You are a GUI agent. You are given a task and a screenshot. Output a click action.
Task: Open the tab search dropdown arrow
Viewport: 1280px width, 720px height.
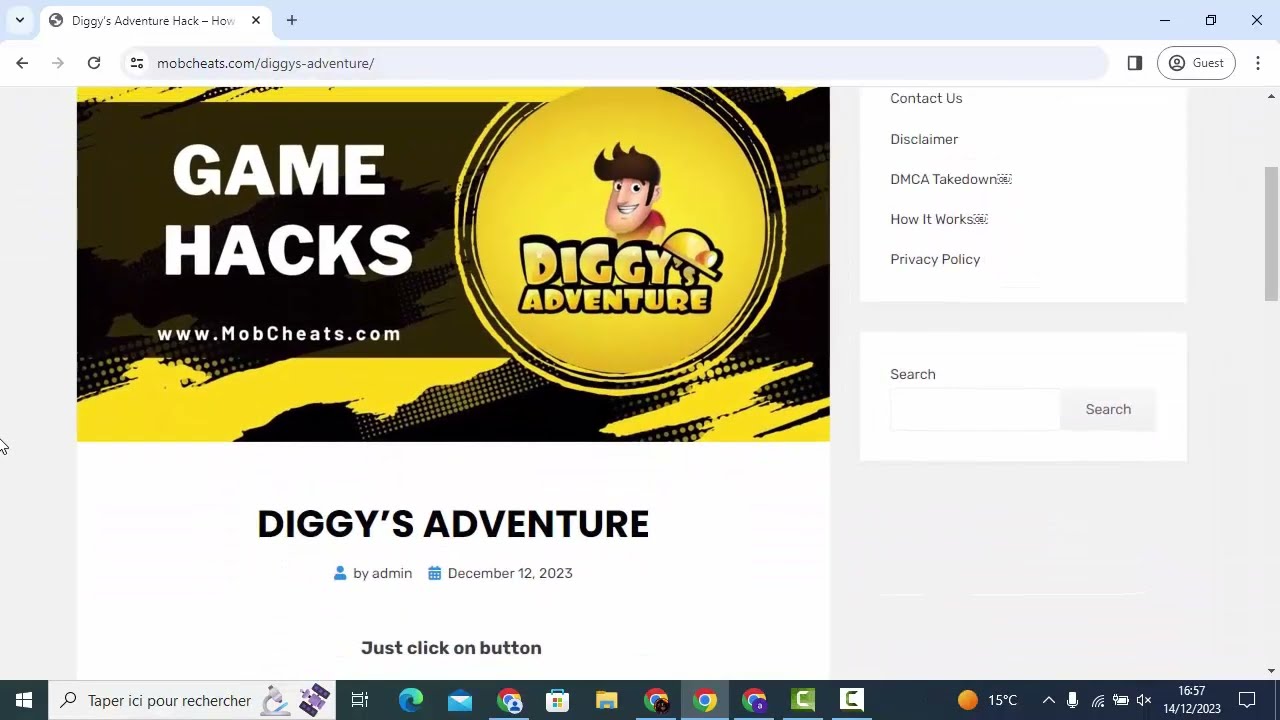click(x=19, y=20)
